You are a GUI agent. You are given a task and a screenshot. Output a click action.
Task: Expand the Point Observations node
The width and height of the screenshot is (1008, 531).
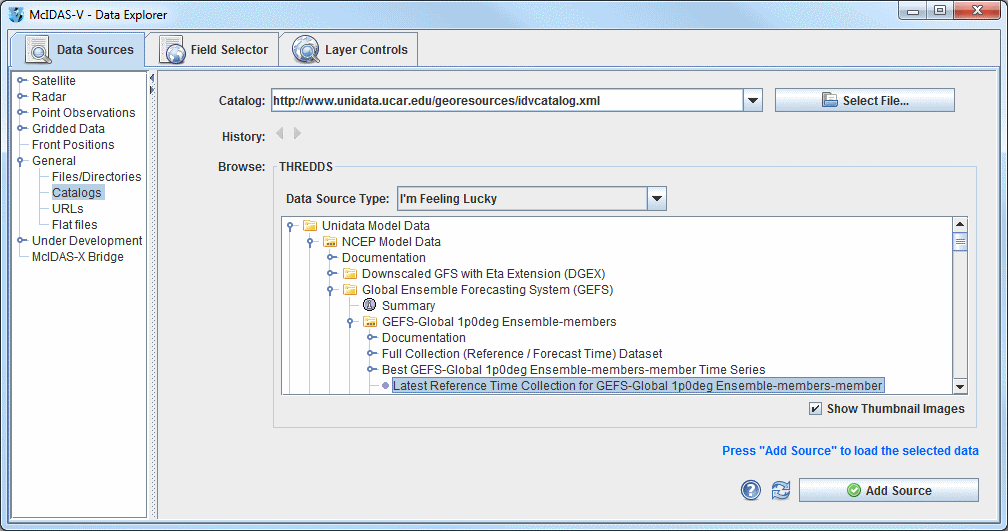pos(21,112)
